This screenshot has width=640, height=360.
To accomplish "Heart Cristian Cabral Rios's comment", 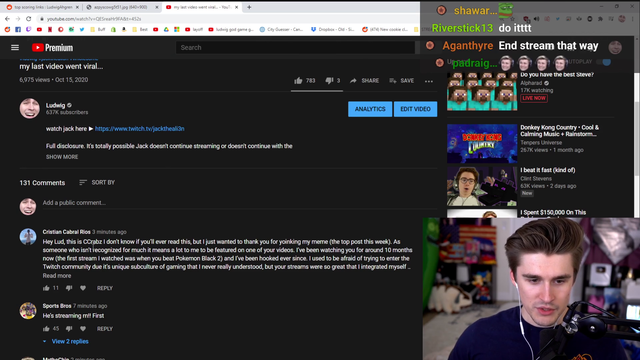I will 83,288.
